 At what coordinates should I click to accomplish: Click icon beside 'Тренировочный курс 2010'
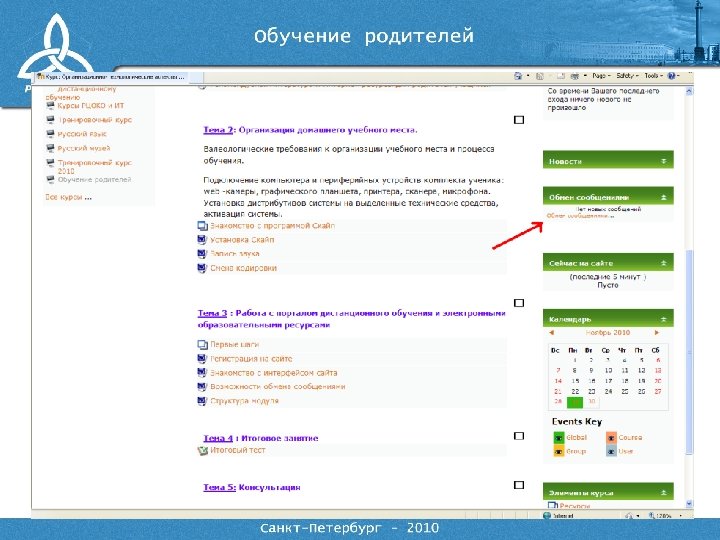[51, 163]
